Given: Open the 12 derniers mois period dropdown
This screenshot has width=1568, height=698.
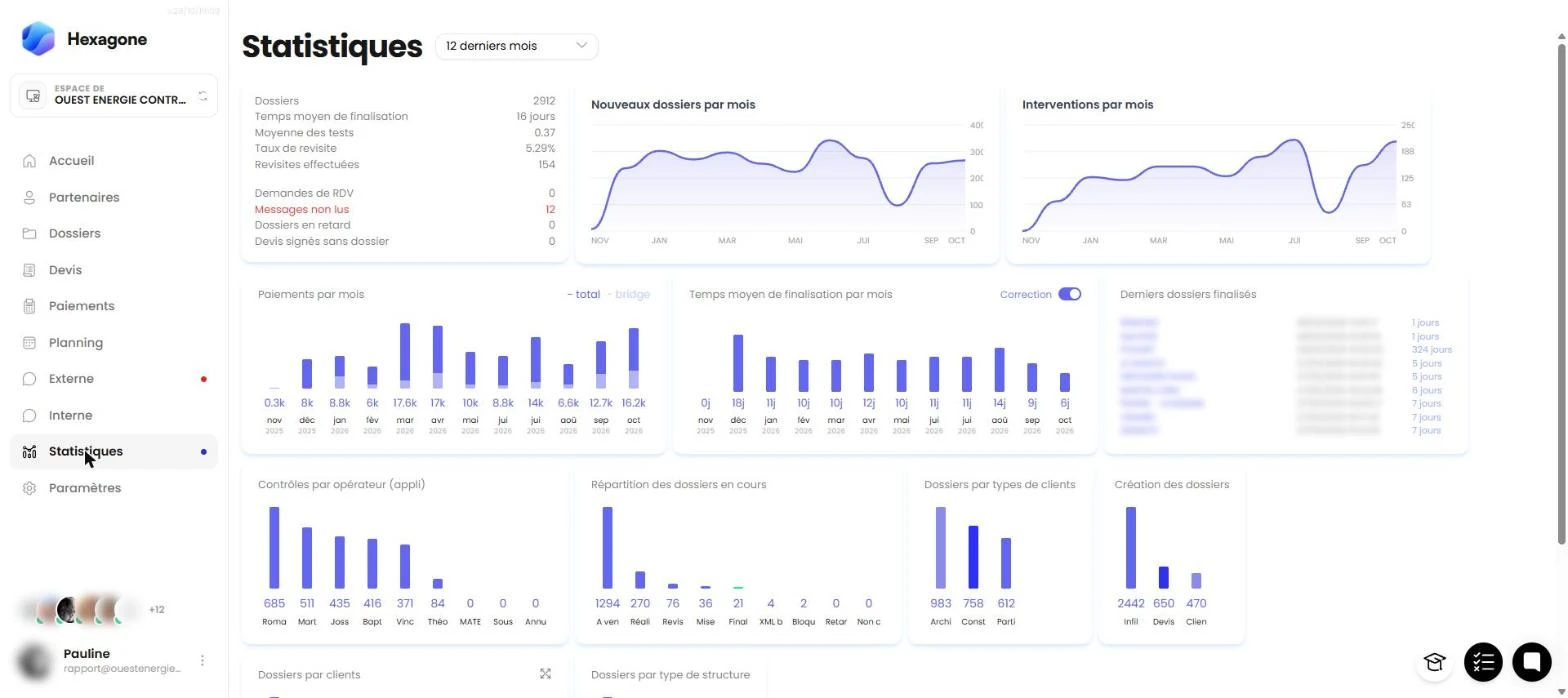Looking at the screenshot, I should [516, 46].
